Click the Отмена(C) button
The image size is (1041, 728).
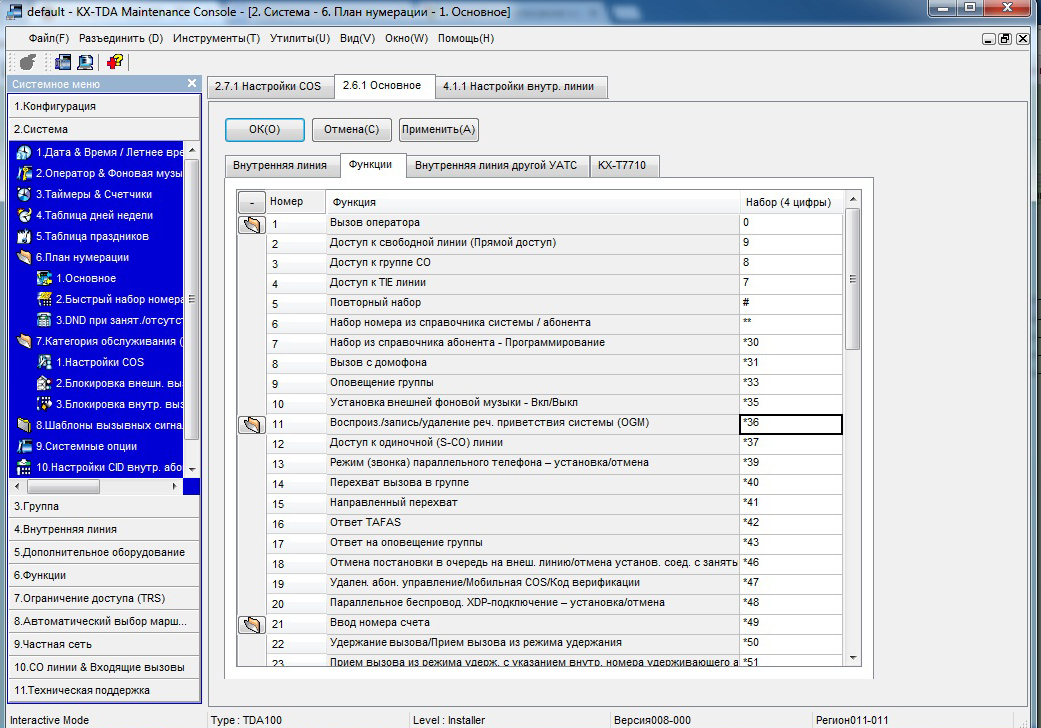(351, 129)
